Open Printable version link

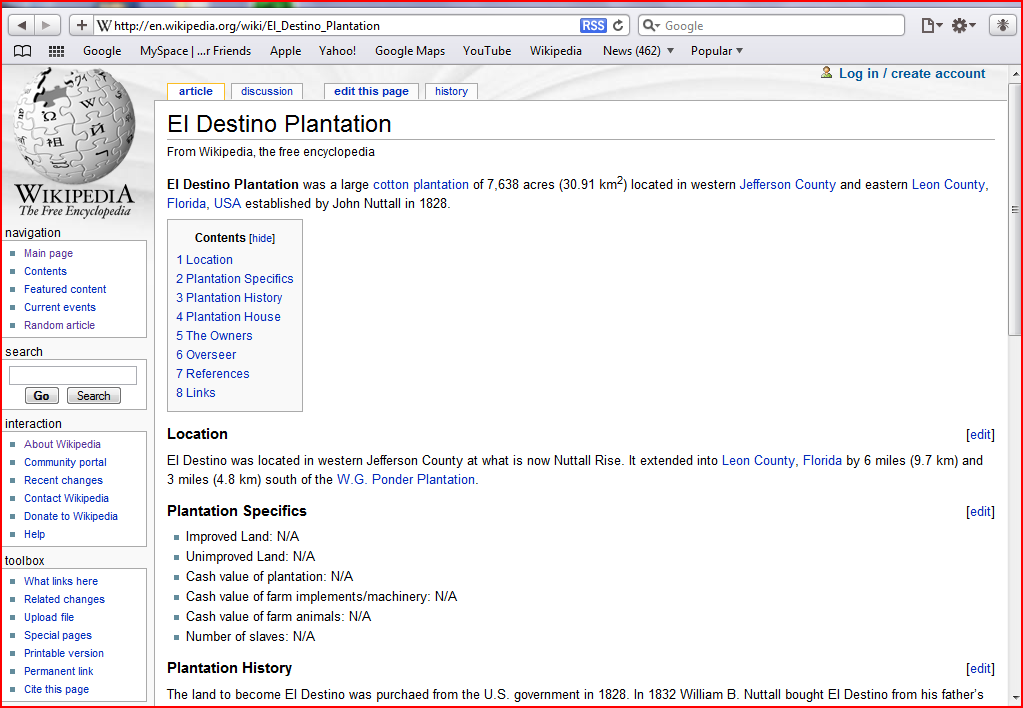[64, 653]
